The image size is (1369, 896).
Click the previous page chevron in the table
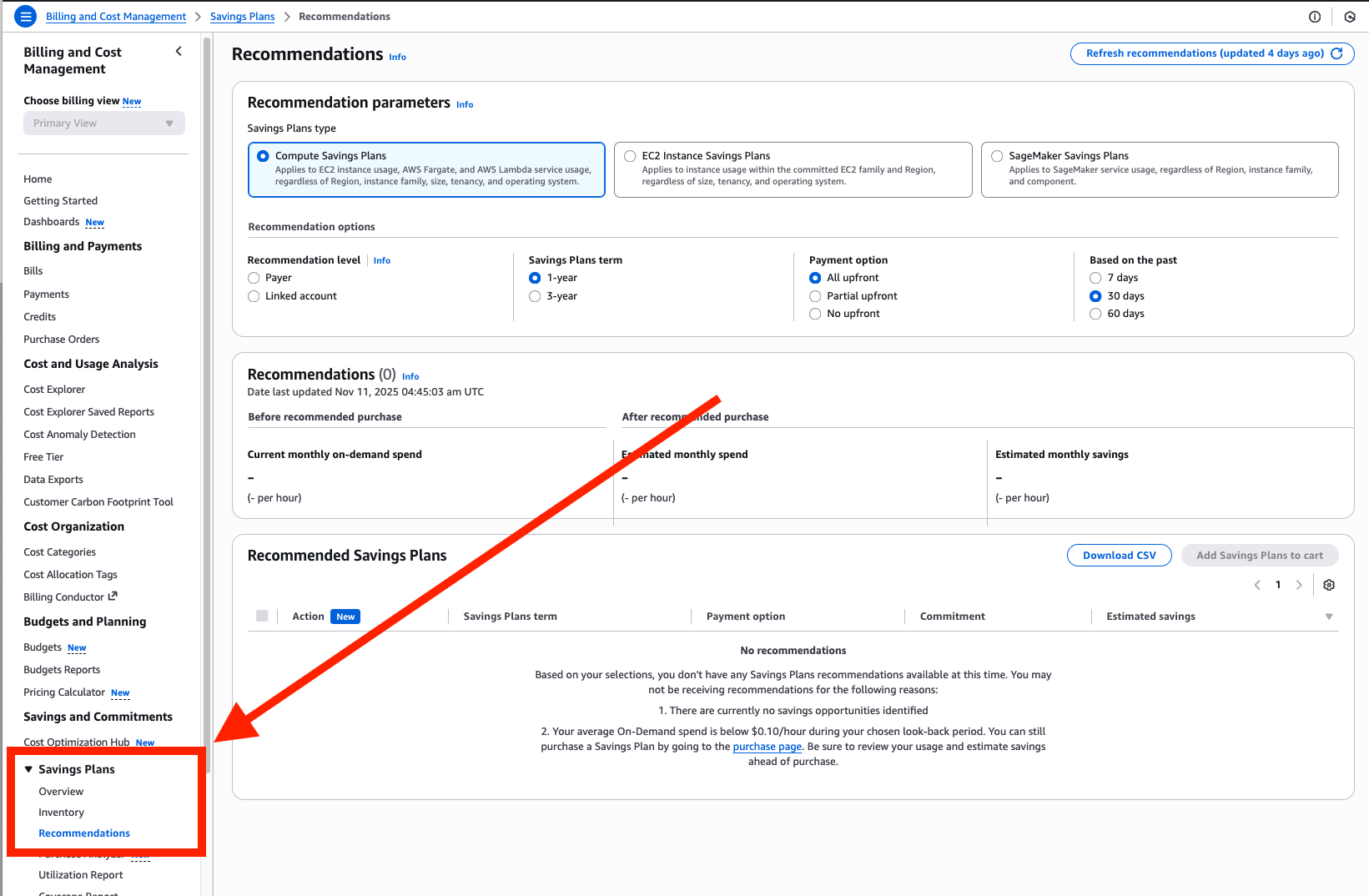(x=1257, y=585)
